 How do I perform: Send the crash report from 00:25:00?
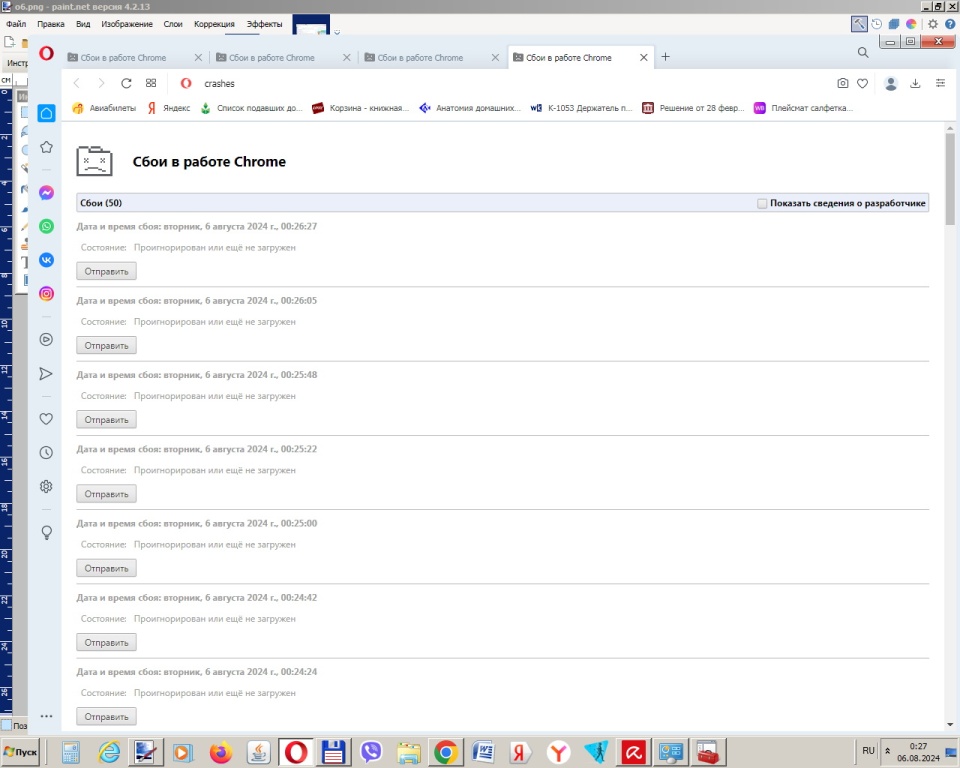click(107, 568)
